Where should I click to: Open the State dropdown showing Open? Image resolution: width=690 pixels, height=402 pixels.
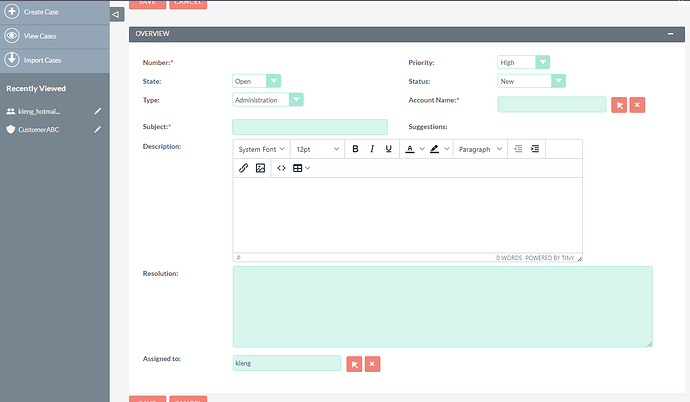(256, 81)
